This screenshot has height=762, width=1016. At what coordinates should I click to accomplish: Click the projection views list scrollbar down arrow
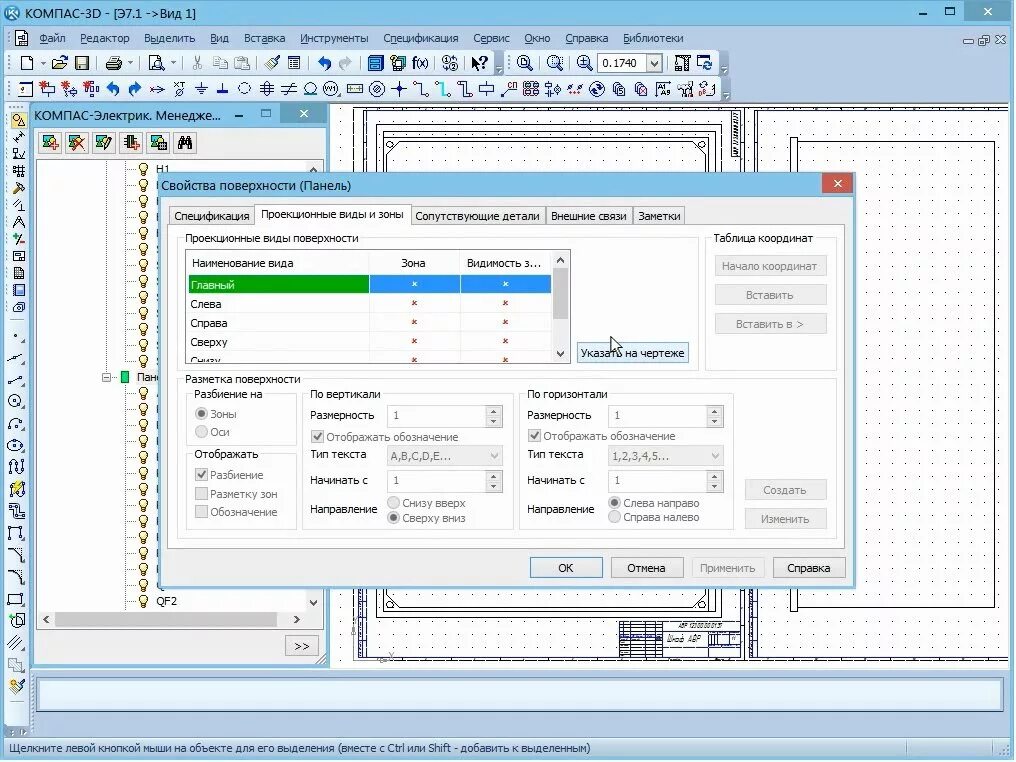click(560, 354)
